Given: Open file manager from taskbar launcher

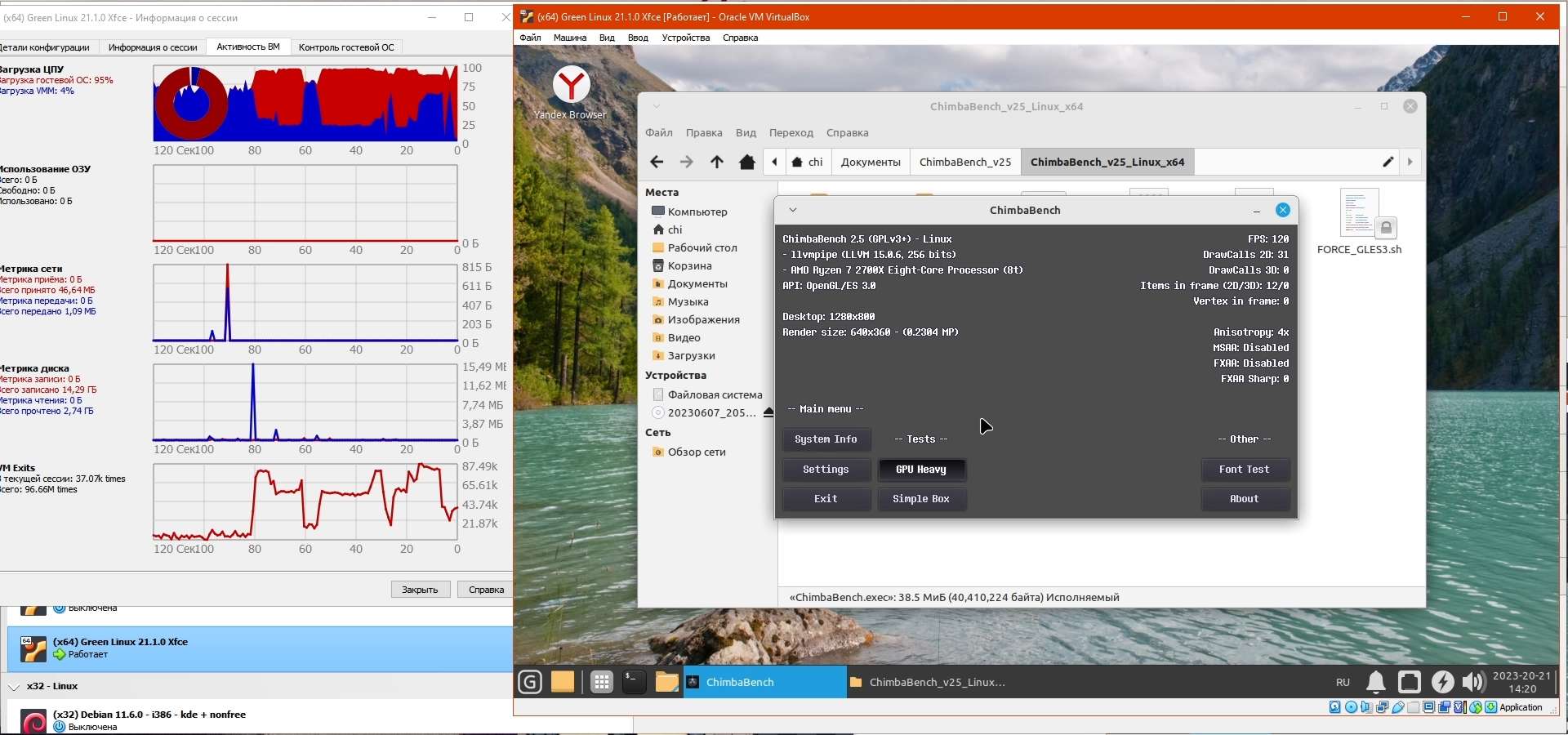Looking at the screenshot, I should coord(666,682).
